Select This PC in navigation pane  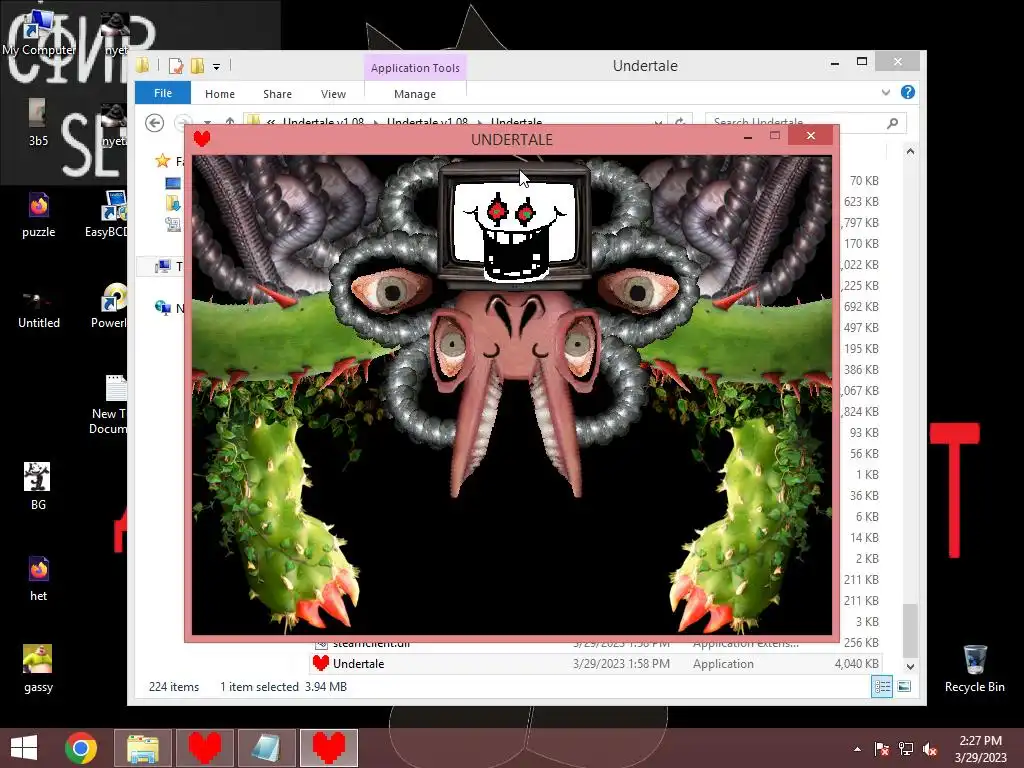coord(168,266)
